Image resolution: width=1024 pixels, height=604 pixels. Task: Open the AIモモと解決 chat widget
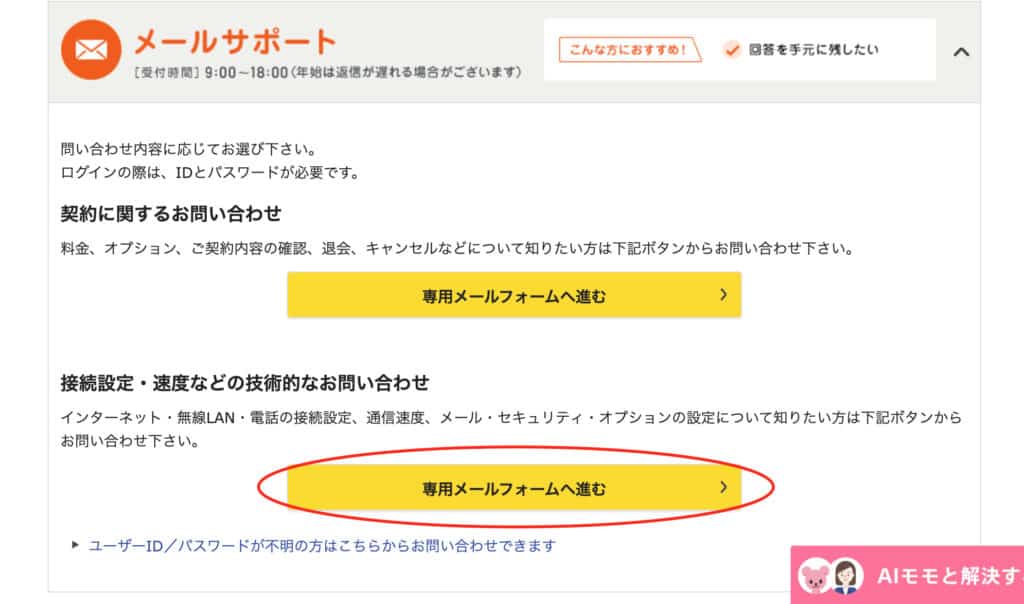pyautogui.click(x=907, y=575)
